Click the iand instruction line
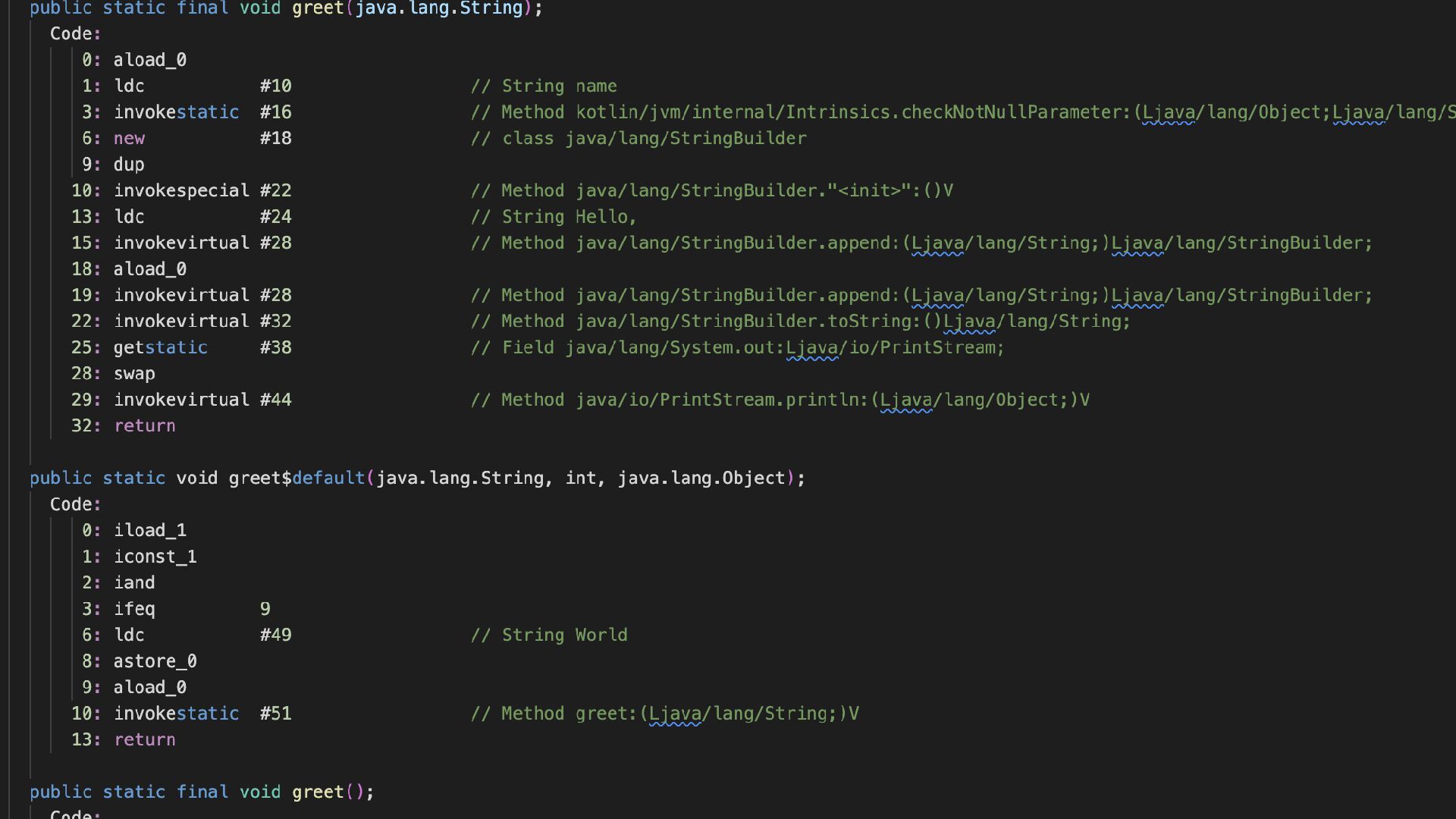 tap(134, 583)
